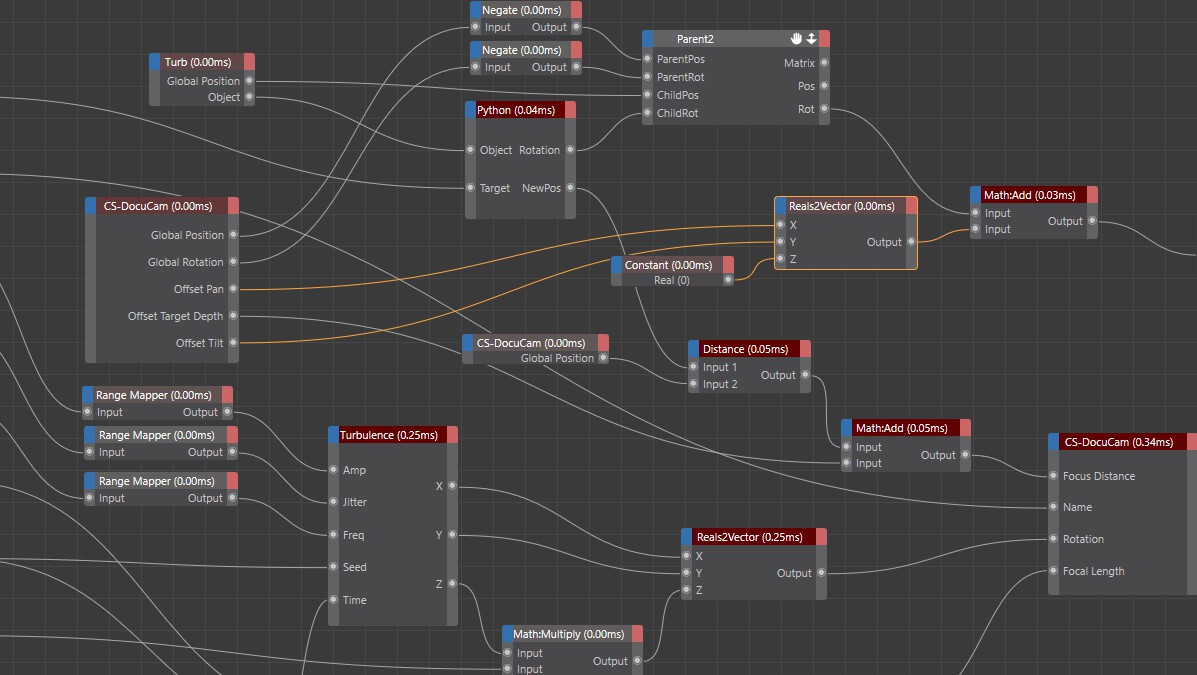Open blue inputs corner of Python node
Image resolution: width=1197 pixels, height=675 pixels.
(x=470, y=110)
